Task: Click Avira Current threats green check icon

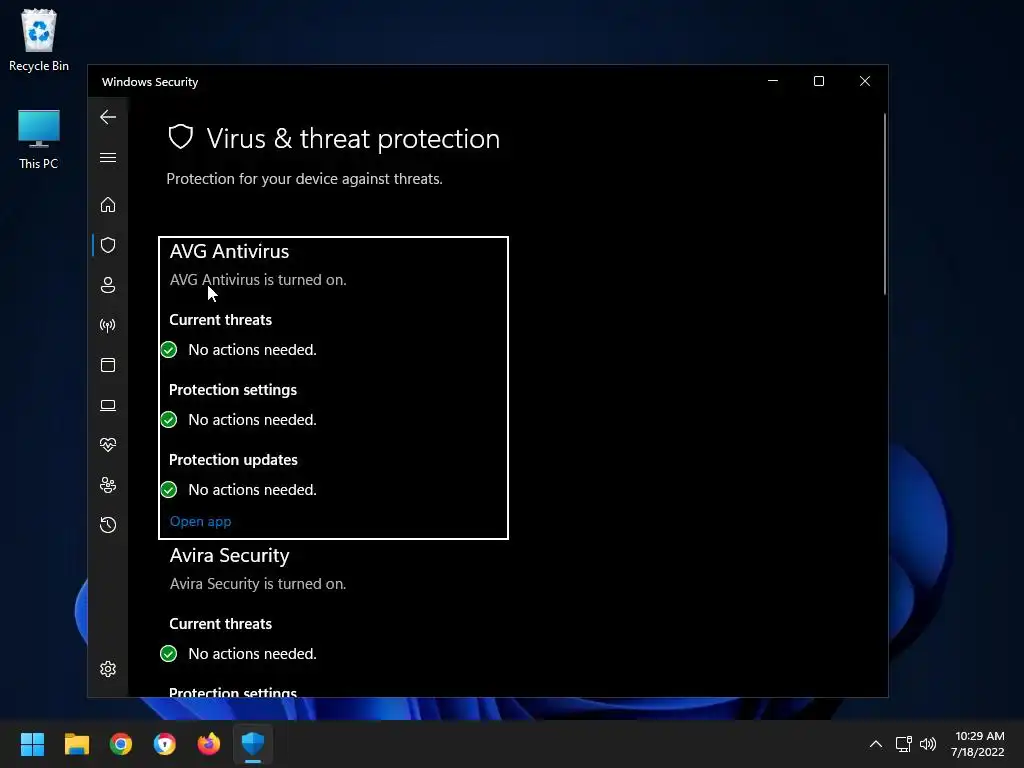Action: 168,654
